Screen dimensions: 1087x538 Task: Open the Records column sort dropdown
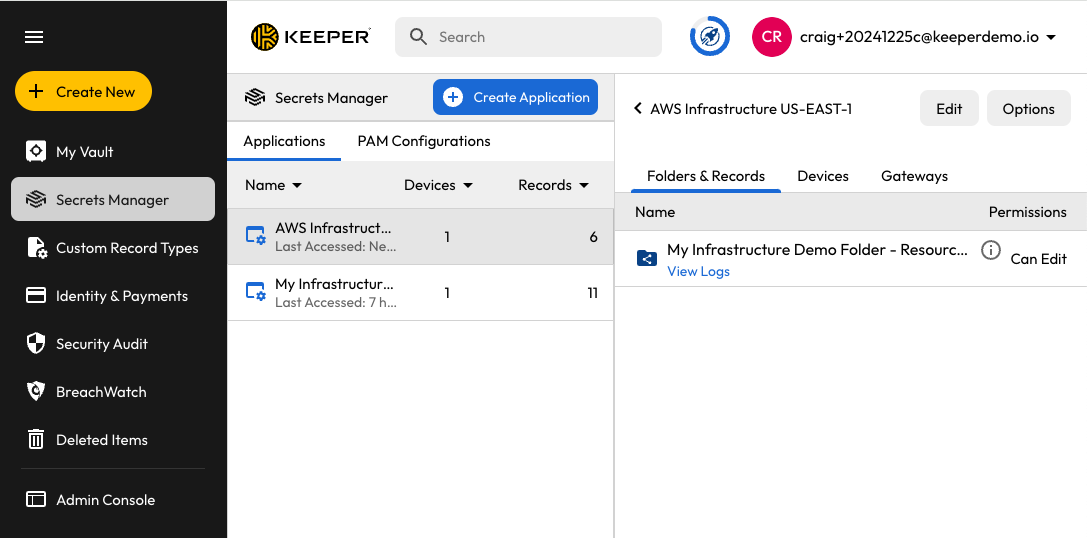pos(553,185)
